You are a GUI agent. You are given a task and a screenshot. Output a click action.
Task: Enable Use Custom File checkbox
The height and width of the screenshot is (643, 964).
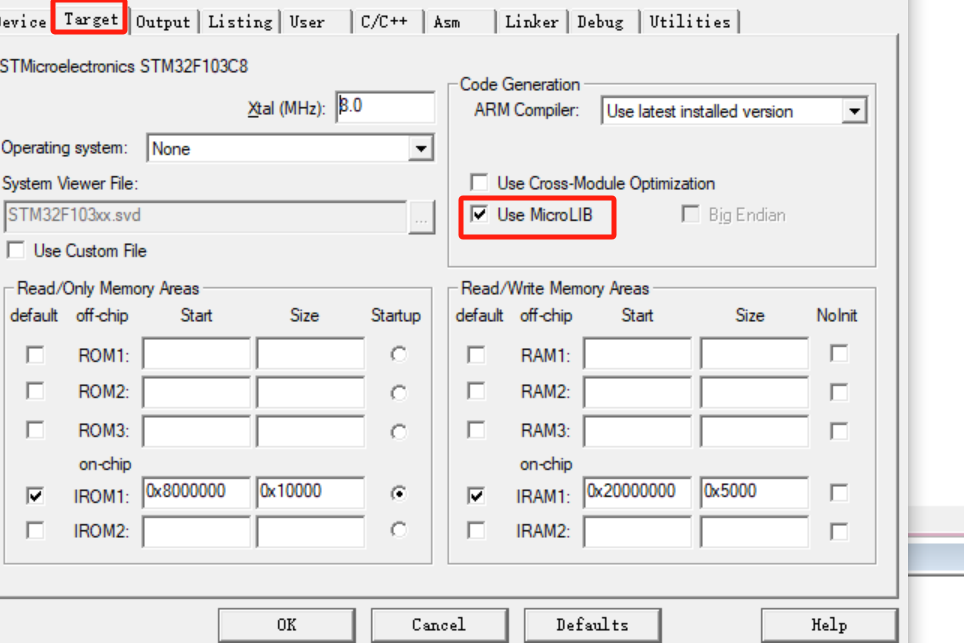[x=17, y=250]
